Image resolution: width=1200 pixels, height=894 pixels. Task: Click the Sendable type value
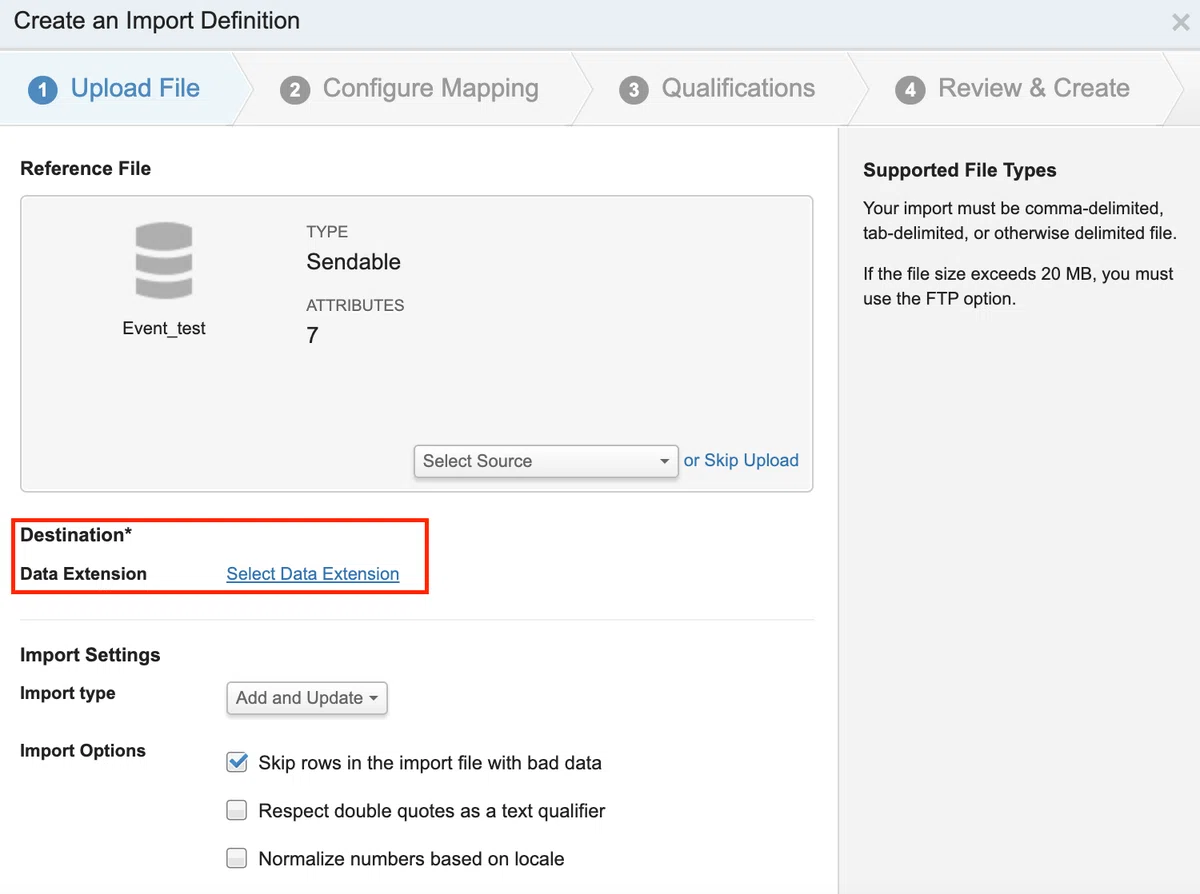click(353, 262)
